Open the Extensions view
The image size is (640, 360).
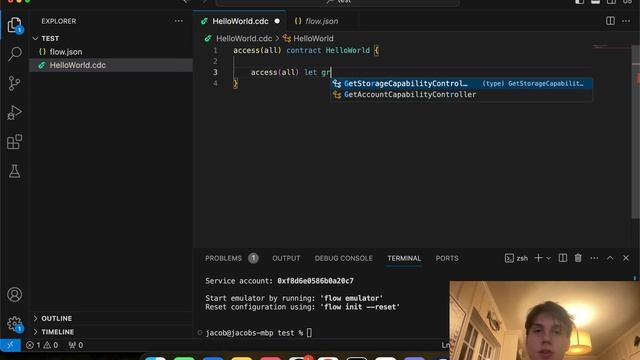tap(14, 142)
